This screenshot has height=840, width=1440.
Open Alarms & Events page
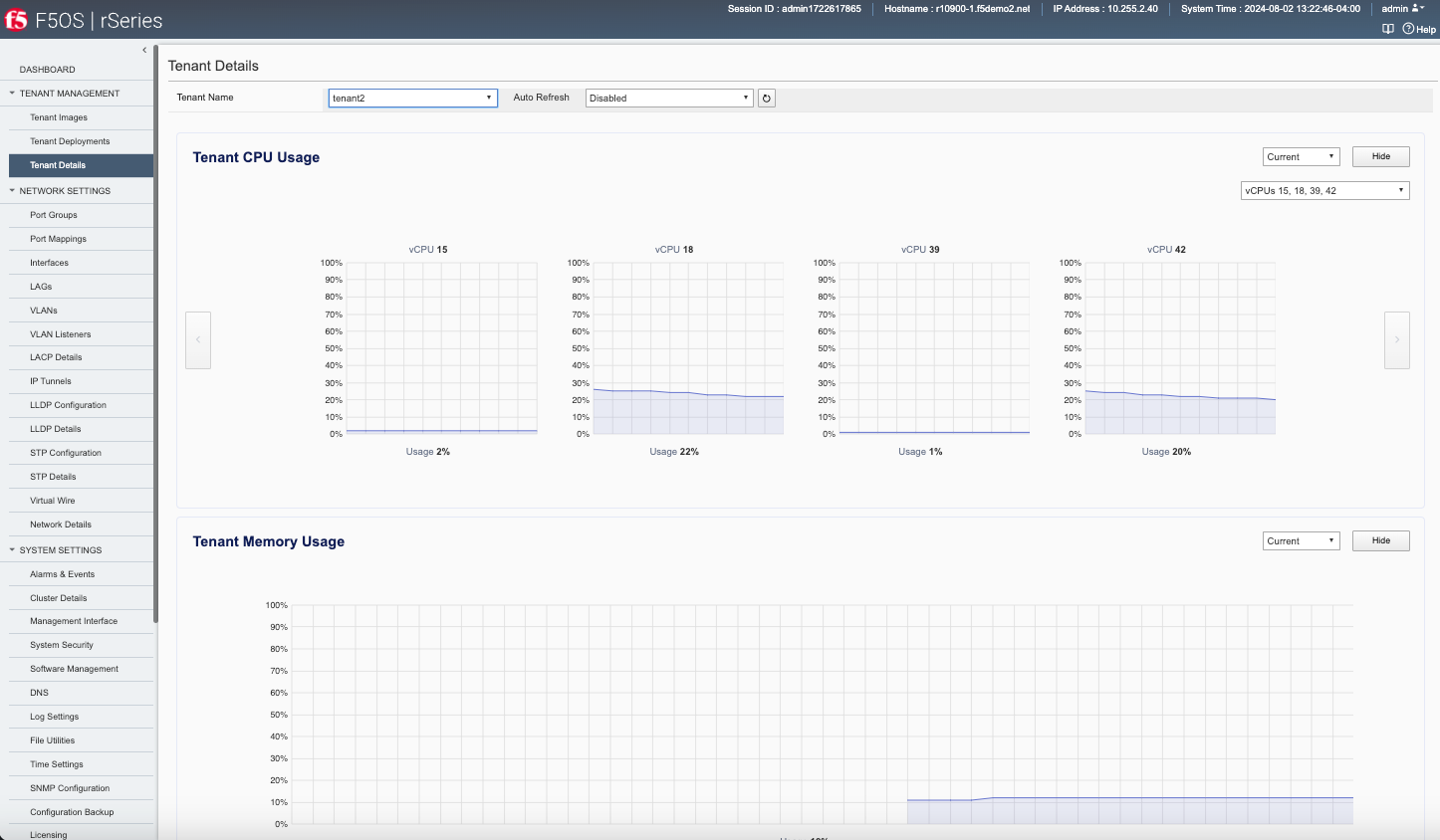tap(81, 574)
